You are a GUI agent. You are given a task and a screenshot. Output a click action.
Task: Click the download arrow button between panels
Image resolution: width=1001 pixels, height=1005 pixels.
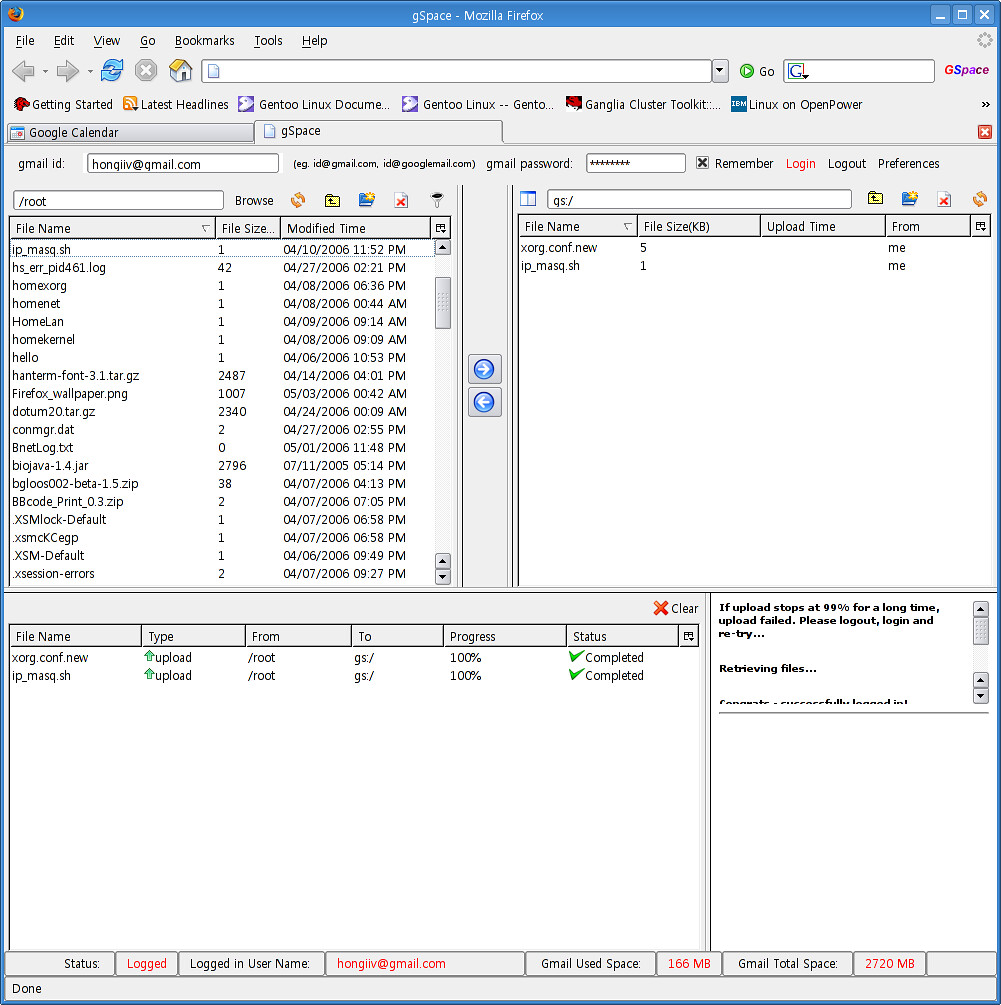[x=484, y=402]
